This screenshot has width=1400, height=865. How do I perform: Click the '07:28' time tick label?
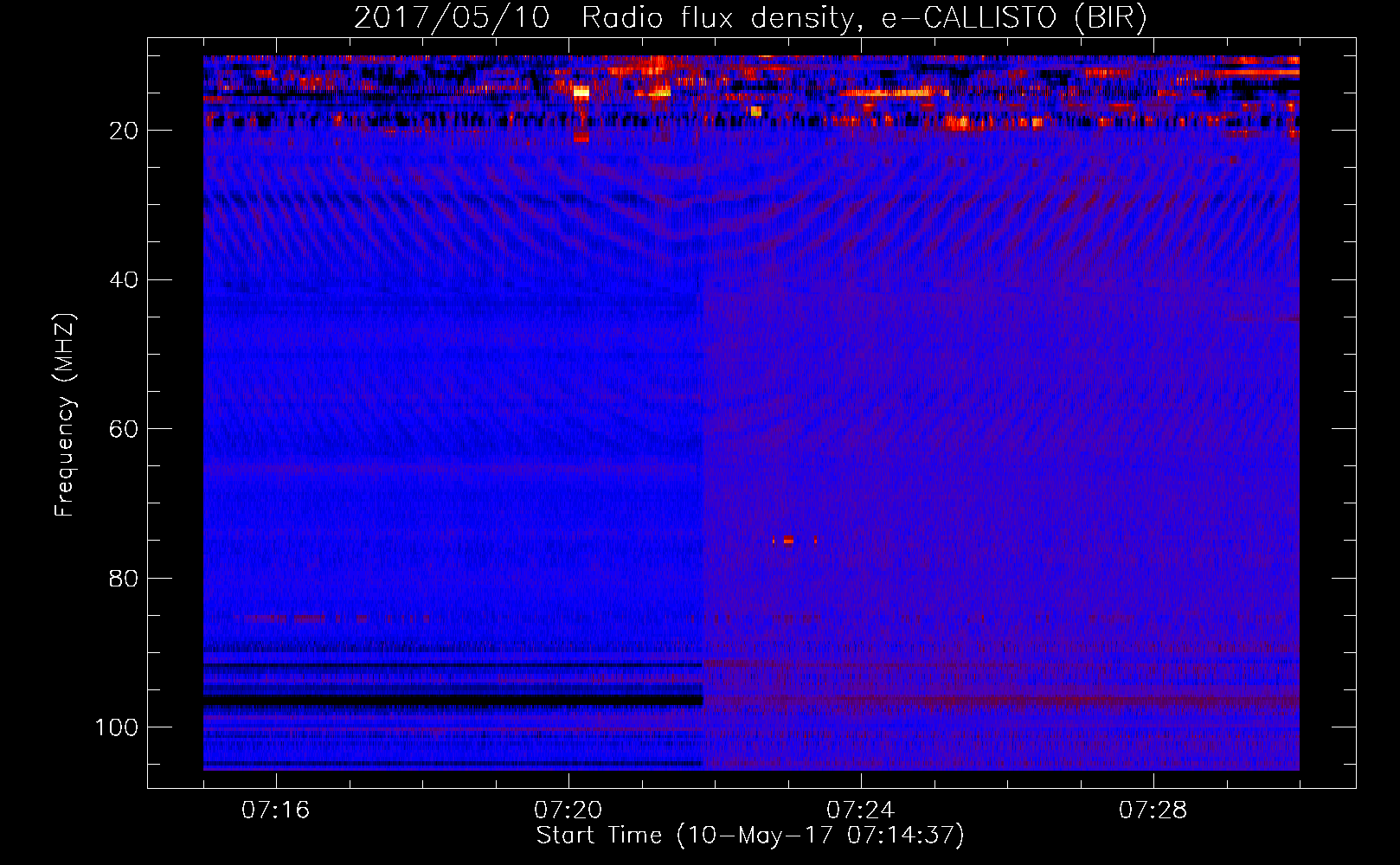click(1153, 811)
